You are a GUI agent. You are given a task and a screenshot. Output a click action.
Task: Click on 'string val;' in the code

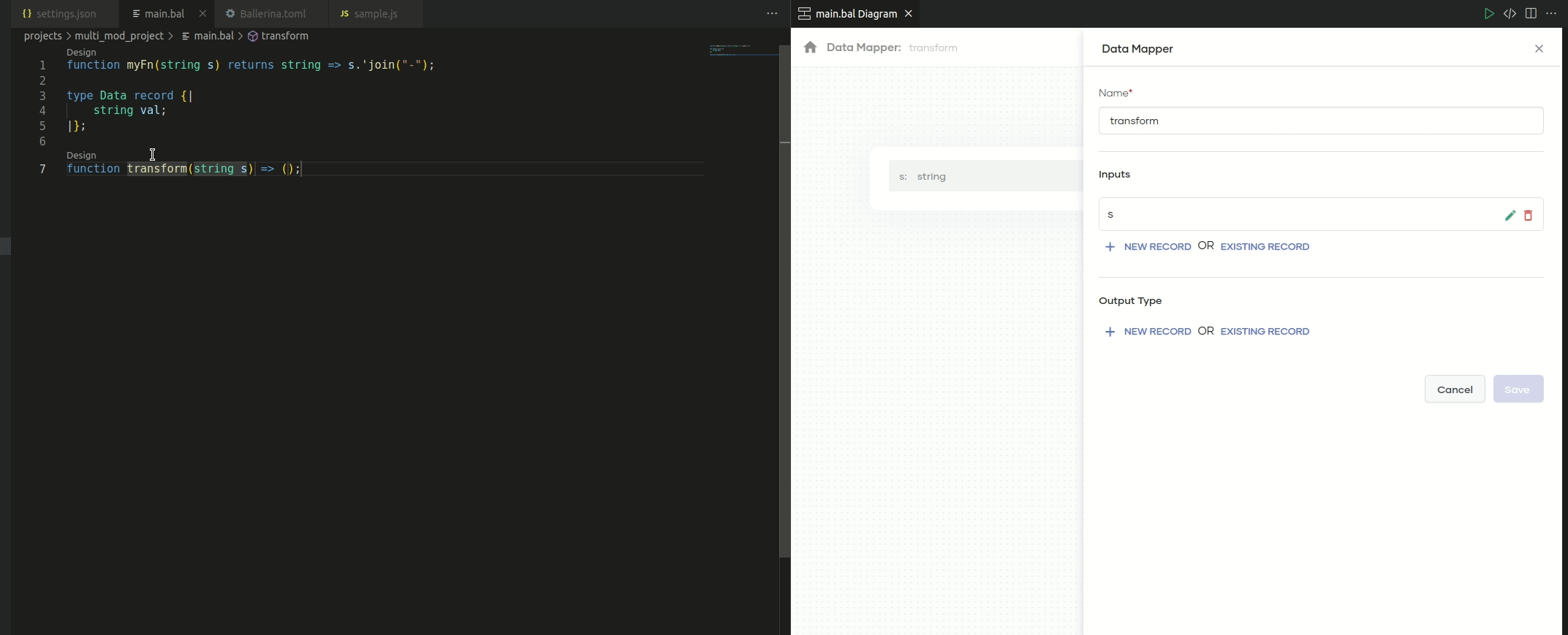pyautogui.click(x=130, y=111)
